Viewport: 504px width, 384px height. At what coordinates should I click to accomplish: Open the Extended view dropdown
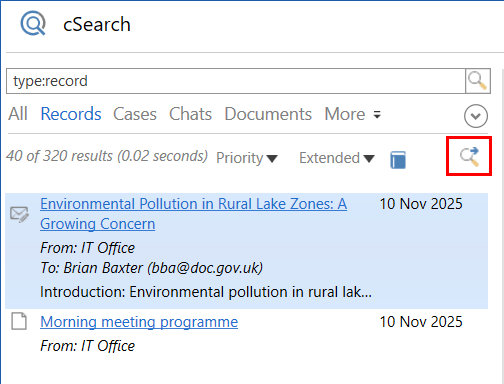pos(337,158)
